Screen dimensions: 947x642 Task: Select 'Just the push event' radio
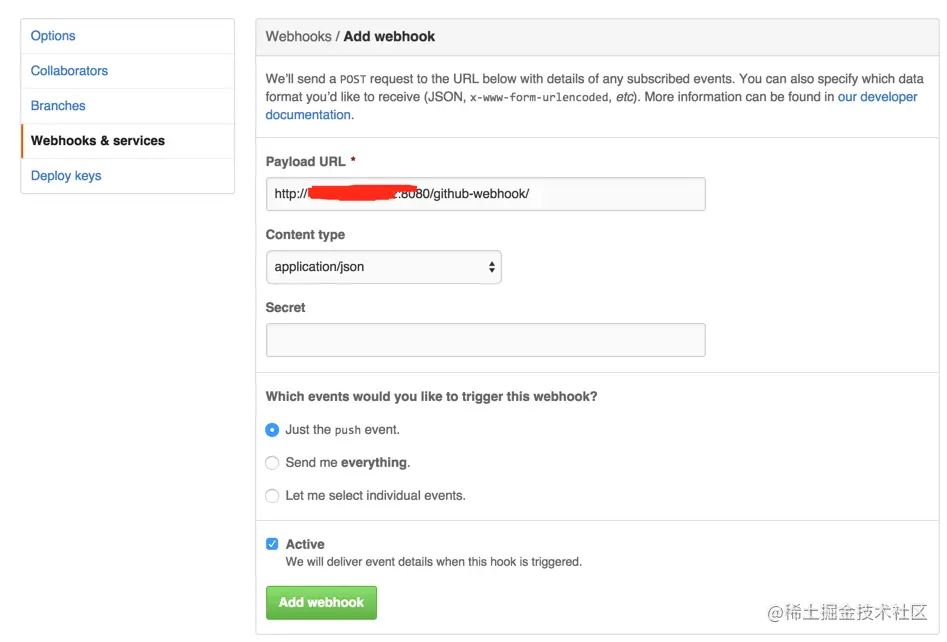coord(272,430)
